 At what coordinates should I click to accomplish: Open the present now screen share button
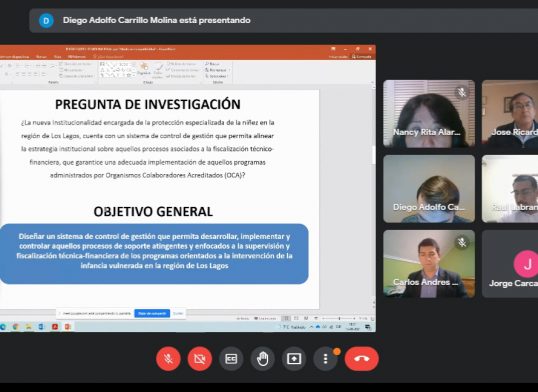[x=294, y=359]
